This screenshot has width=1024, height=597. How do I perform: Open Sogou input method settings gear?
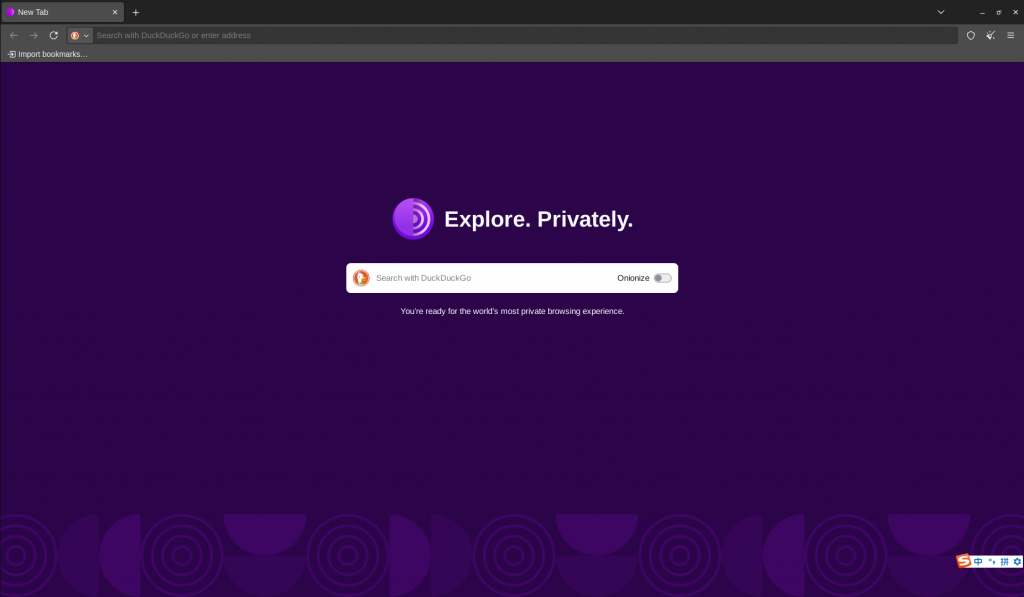point(1017,562)
